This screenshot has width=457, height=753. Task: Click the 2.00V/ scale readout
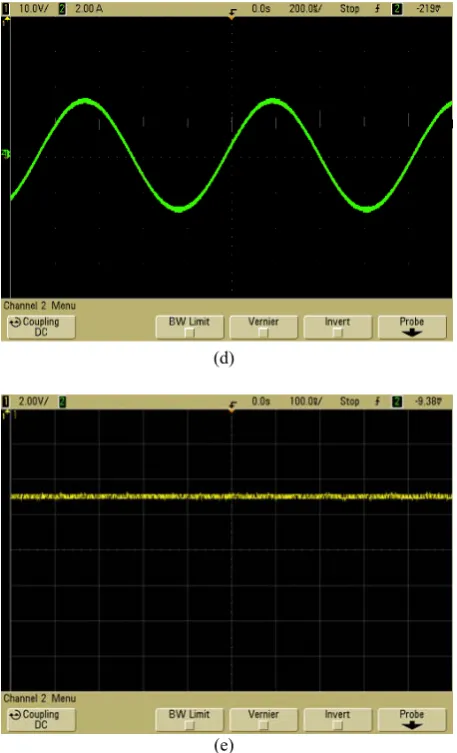[34, 401]
